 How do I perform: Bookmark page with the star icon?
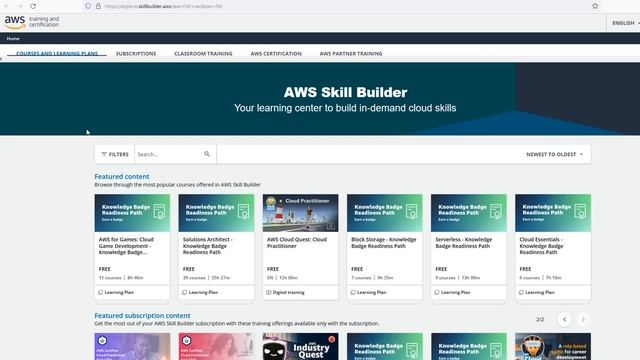[595, 6]
